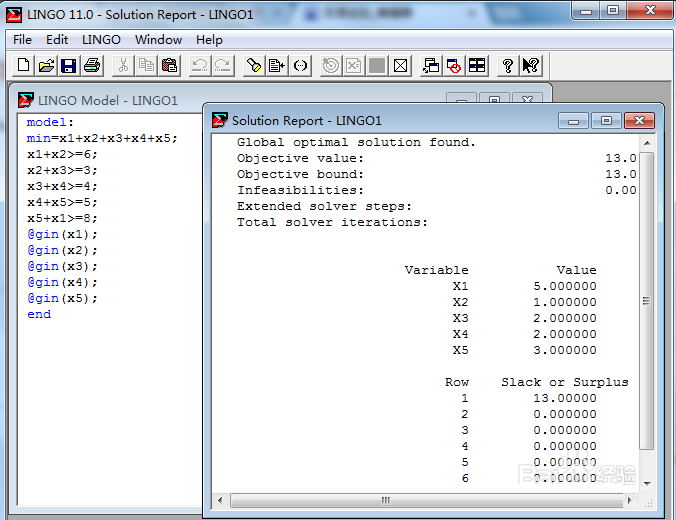
Task: Click the Copy toolbar icon
Action: pyautogui.click(x=146, y=66)
